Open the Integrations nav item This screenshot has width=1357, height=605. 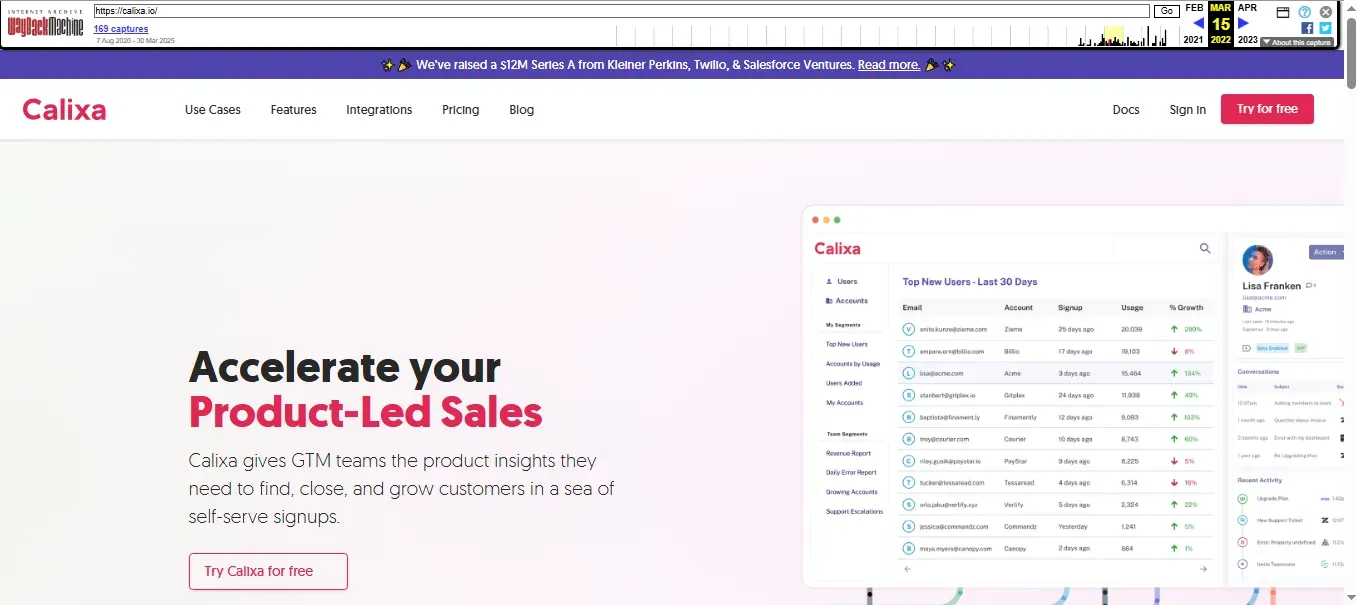click(x=379, y=110)
